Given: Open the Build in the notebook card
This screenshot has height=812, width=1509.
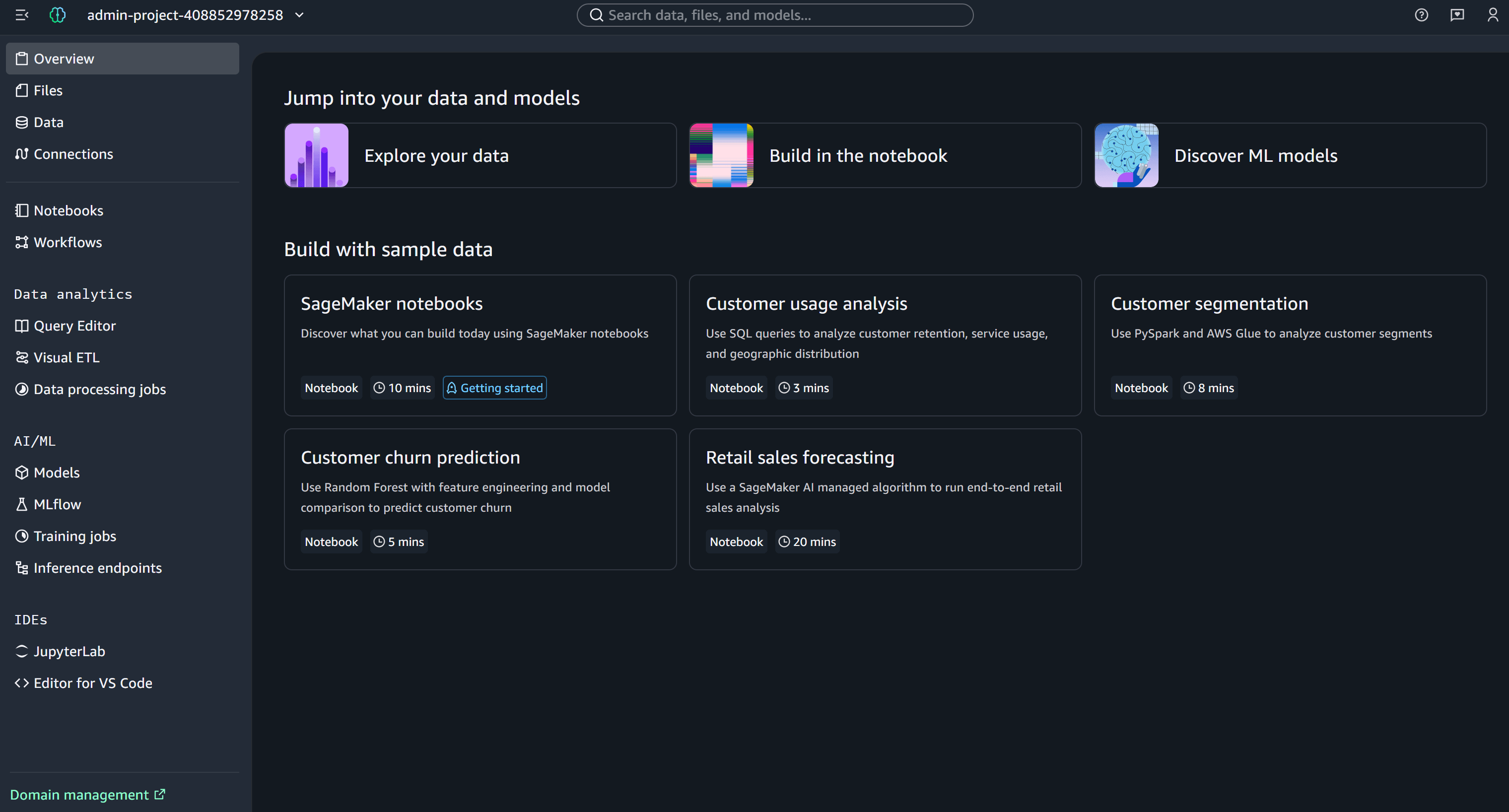Looking at the screenshot, I should [x=885, y=155].
